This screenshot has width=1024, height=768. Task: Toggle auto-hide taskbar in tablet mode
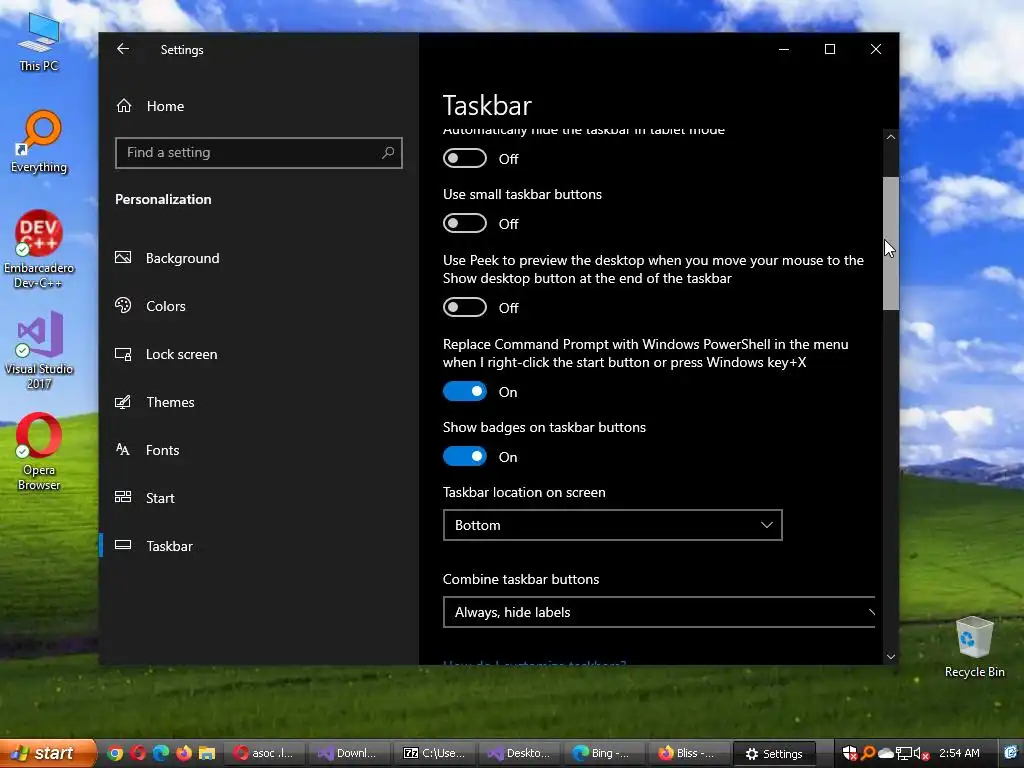click(x=465, y=158)
